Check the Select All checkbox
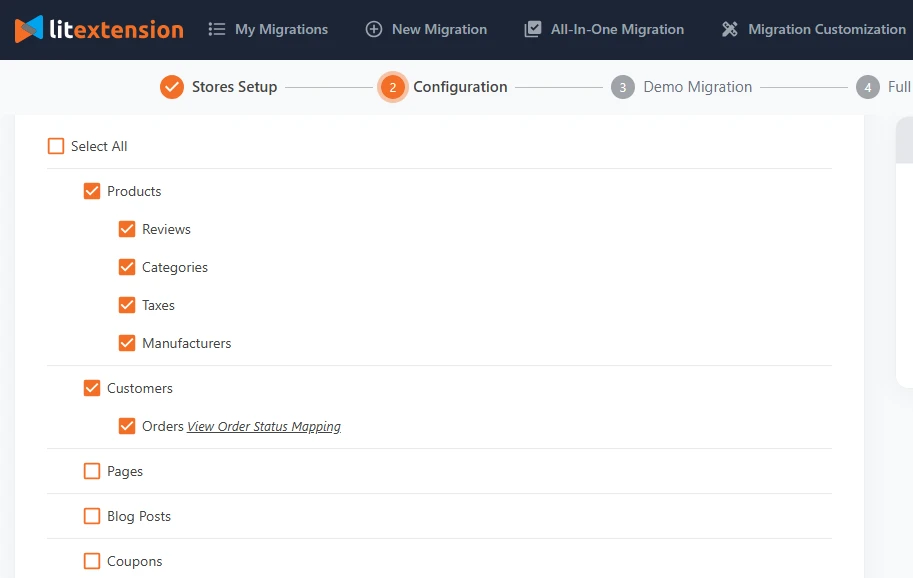The width and height of the screenshot is (913, 578). [x=56, y=146]
